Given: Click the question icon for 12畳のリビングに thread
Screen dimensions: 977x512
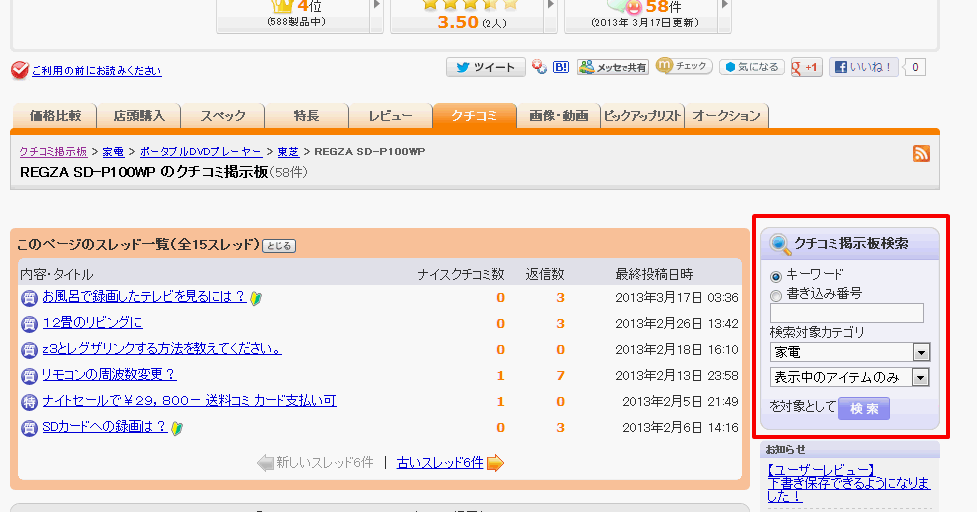Looking at the screenshot, I should [29, 324].
